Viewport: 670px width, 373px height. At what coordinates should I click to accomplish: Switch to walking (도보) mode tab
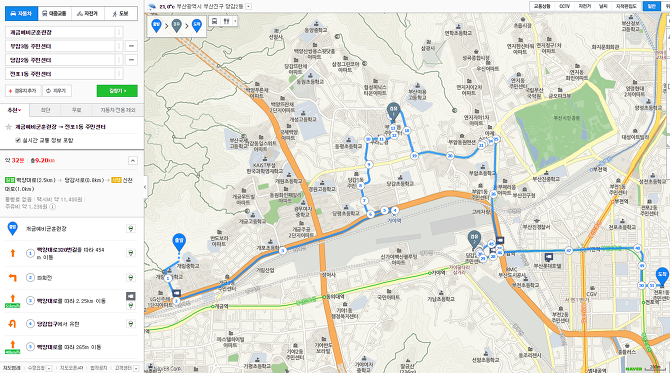121,14
